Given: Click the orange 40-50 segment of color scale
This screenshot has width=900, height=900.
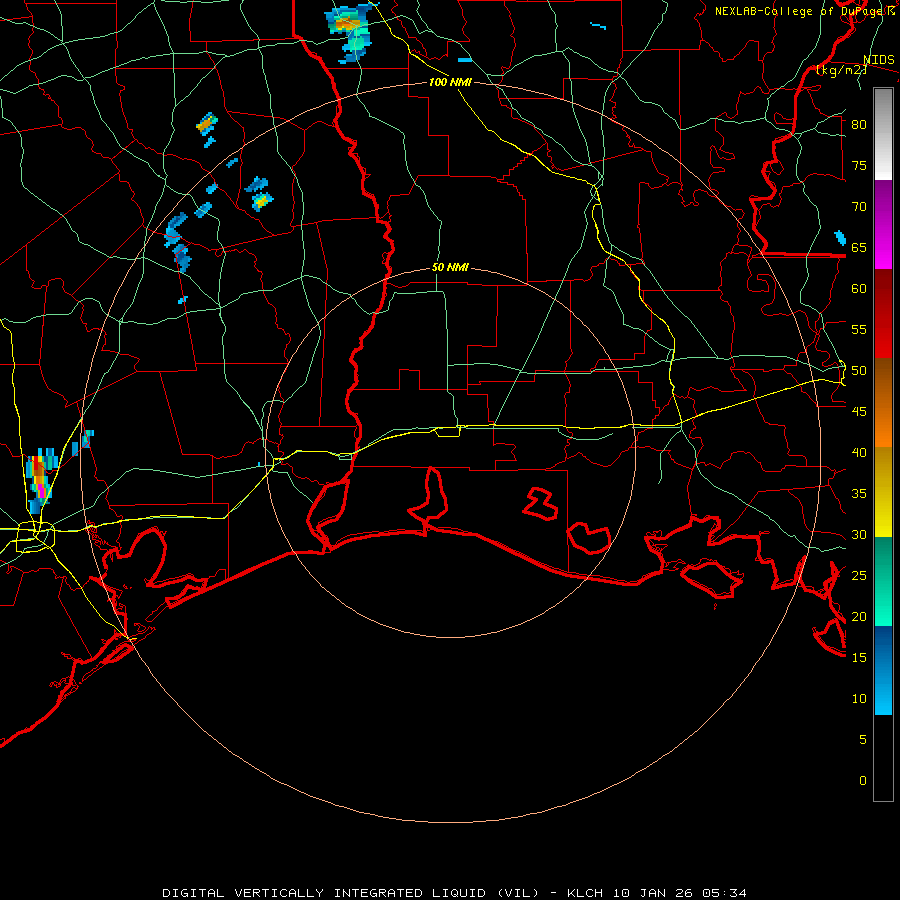Looking at the screenshot, I should [883, 402].
